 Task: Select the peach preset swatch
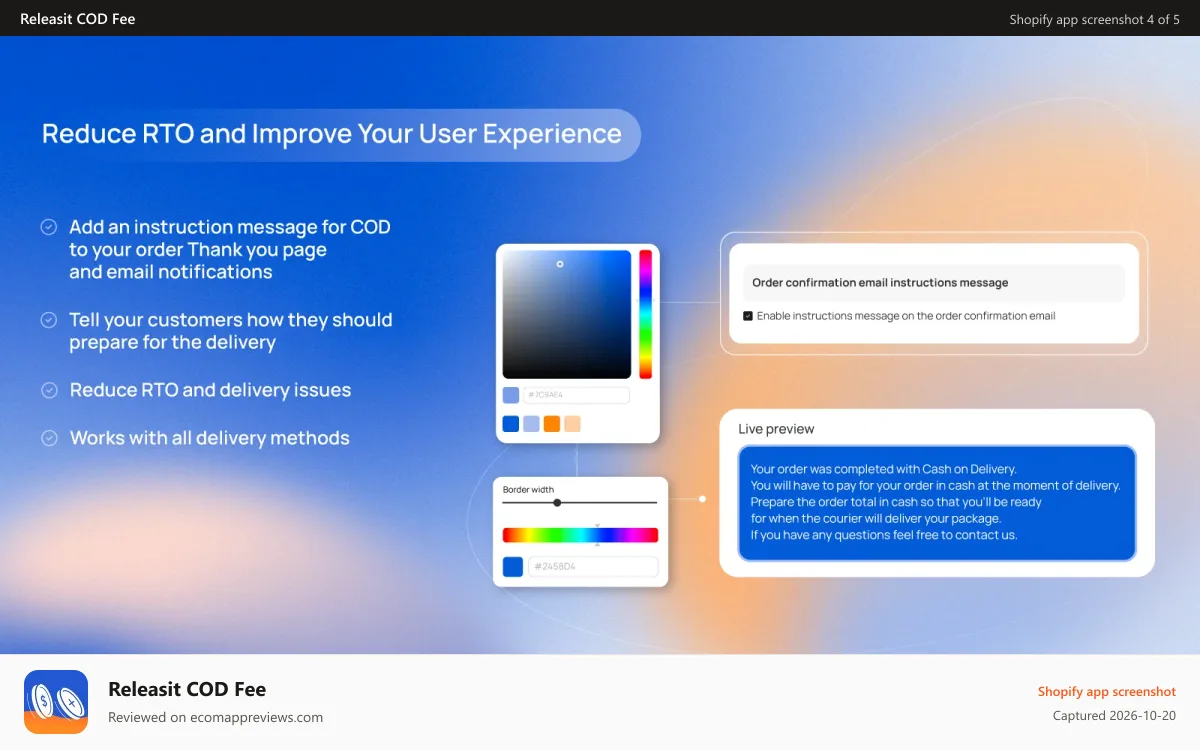pyautogui.click(x=572, y=424)
